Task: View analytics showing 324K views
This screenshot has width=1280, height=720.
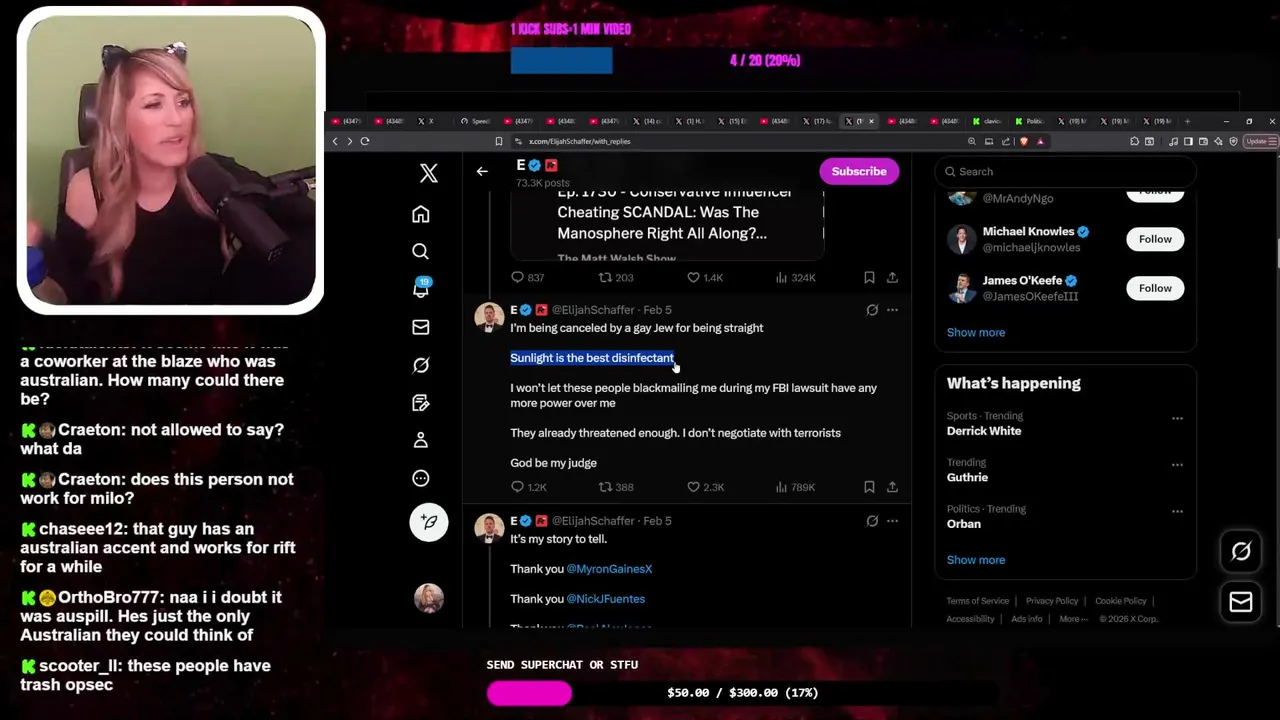Action: pyautogui.click(x=796, y=277)
